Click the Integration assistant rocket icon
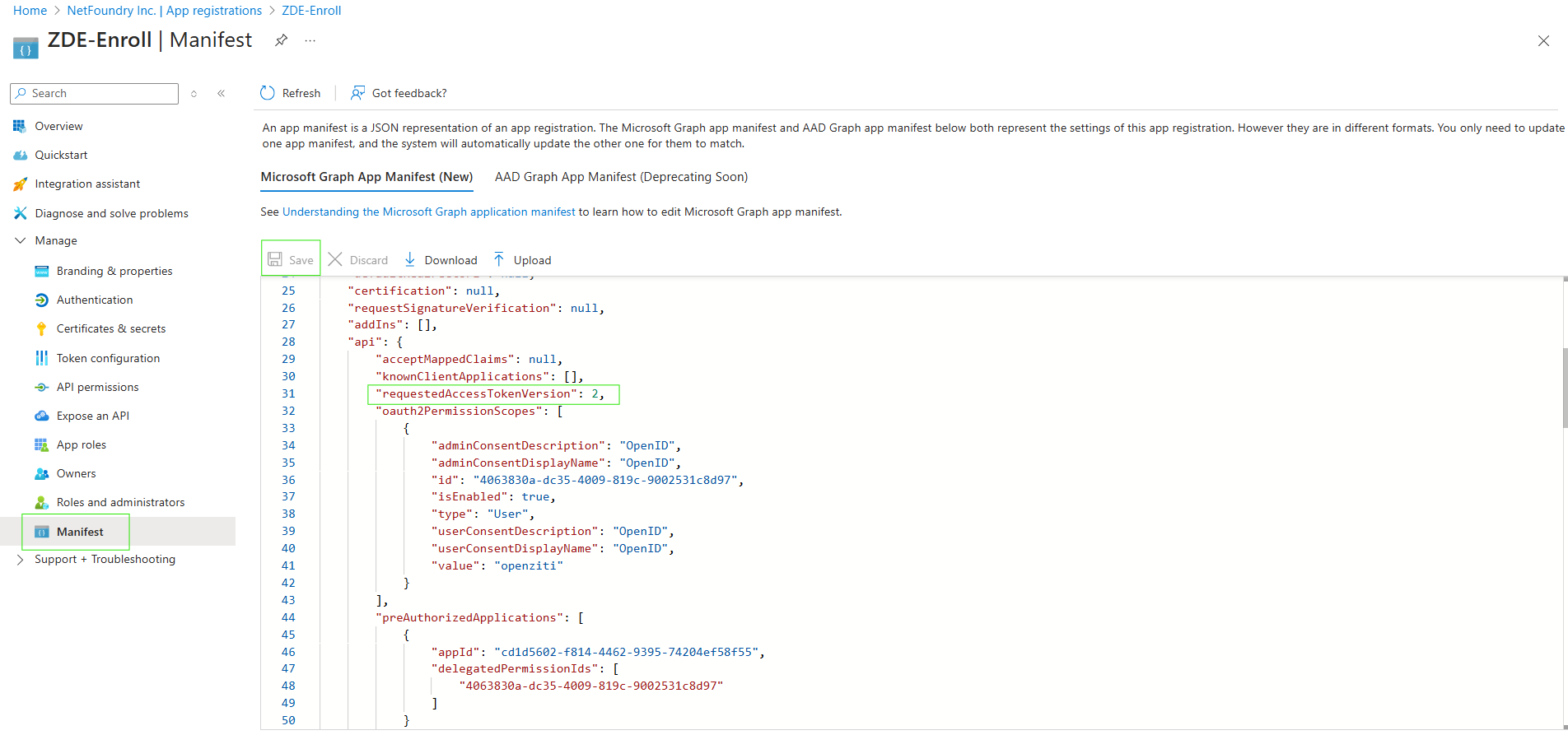Viewport: 1568px width, 735px height. pyautogui.click(x=20, y=184)
